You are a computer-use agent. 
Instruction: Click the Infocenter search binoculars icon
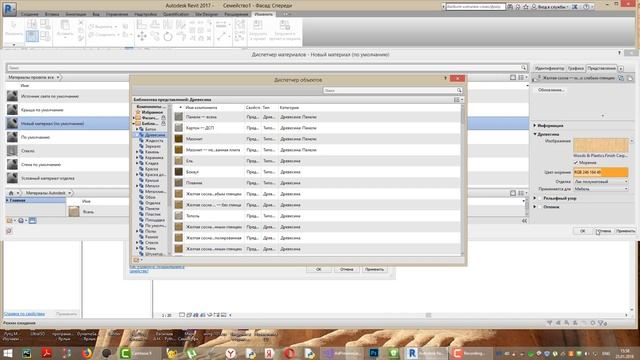click(x=509, y=7)
